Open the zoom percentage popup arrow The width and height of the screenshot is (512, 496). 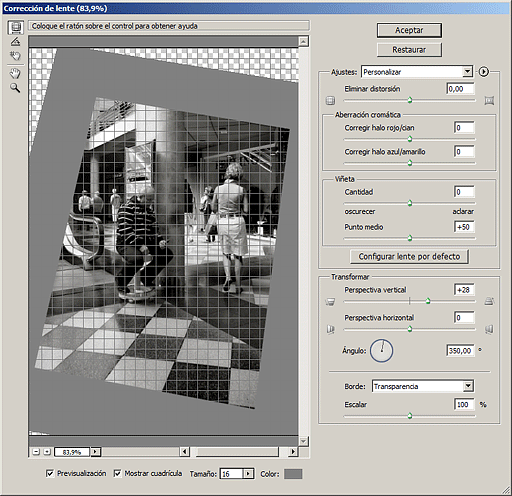pyautogui.click(x=95, y=452)
